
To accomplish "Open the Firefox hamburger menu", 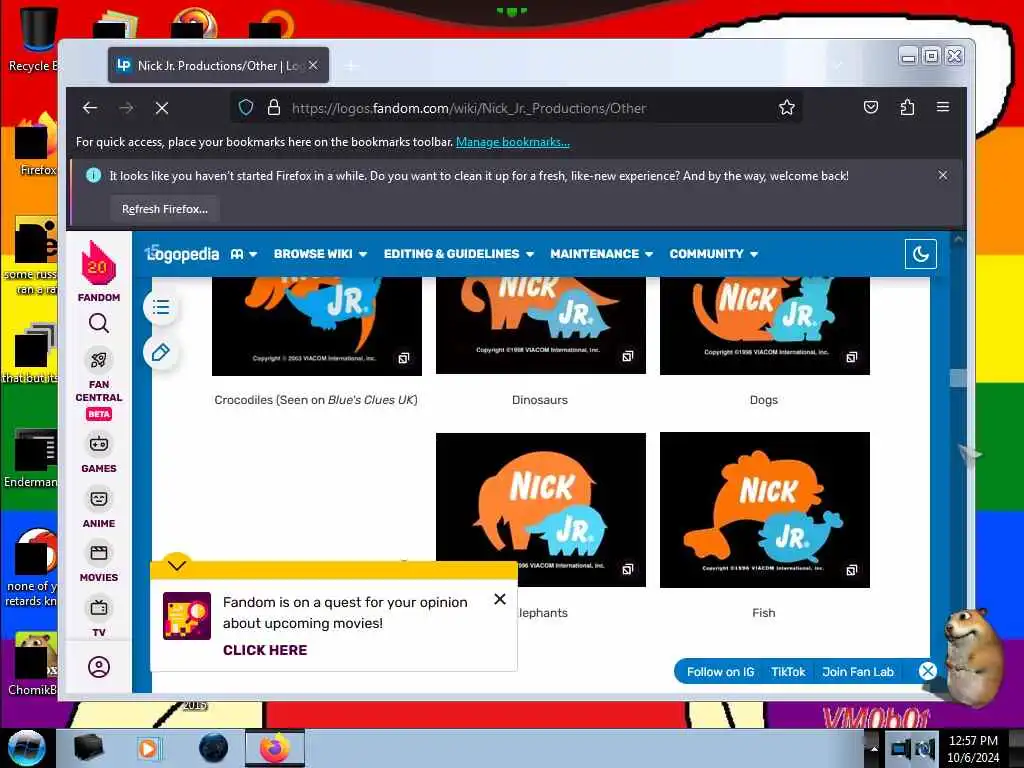I will coord(942,106).
